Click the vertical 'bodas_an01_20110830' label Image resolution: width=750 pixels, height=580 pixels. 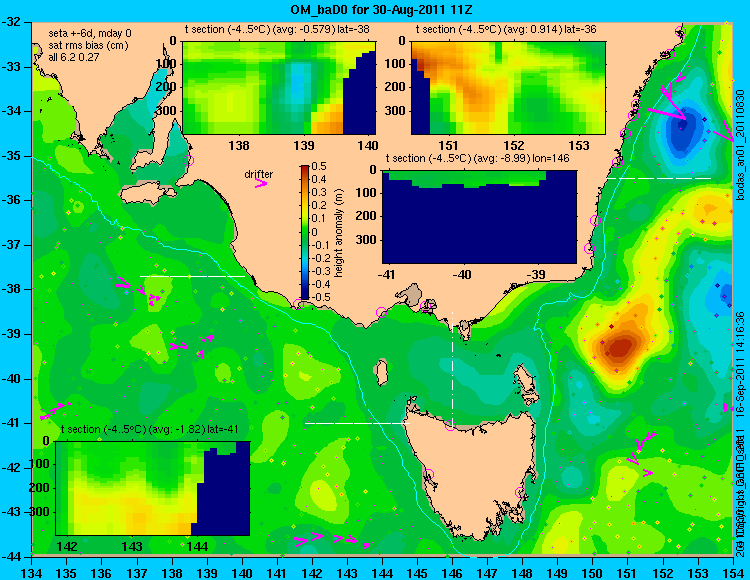click(x=740, y=144)
